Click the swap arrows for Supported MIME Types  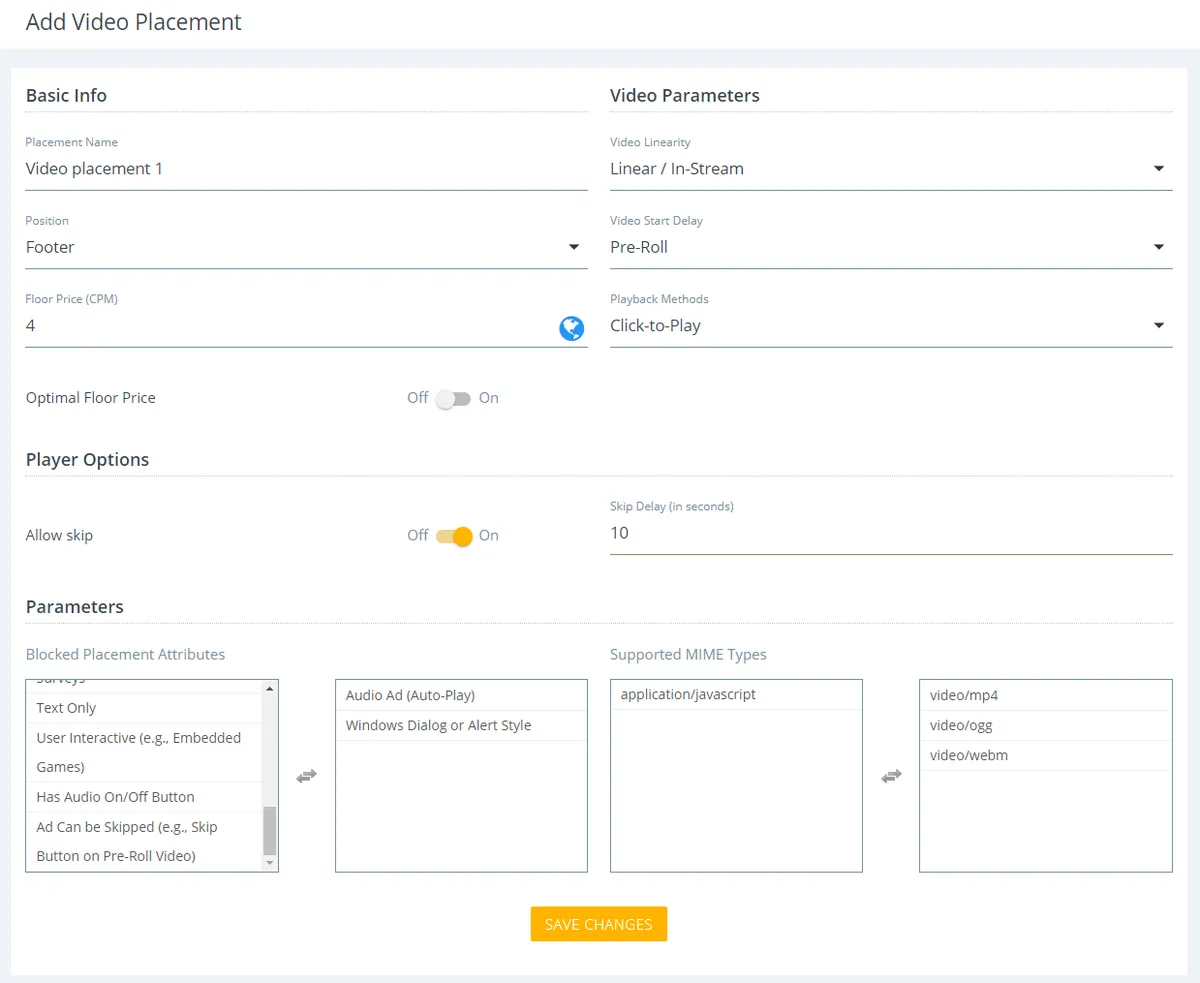[891, 776]
